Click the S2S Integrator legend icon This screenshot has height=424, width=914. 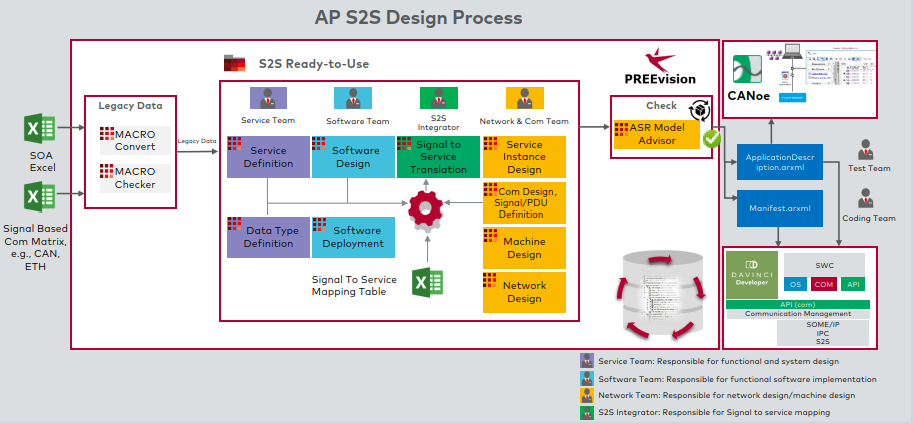click(588, 412)
